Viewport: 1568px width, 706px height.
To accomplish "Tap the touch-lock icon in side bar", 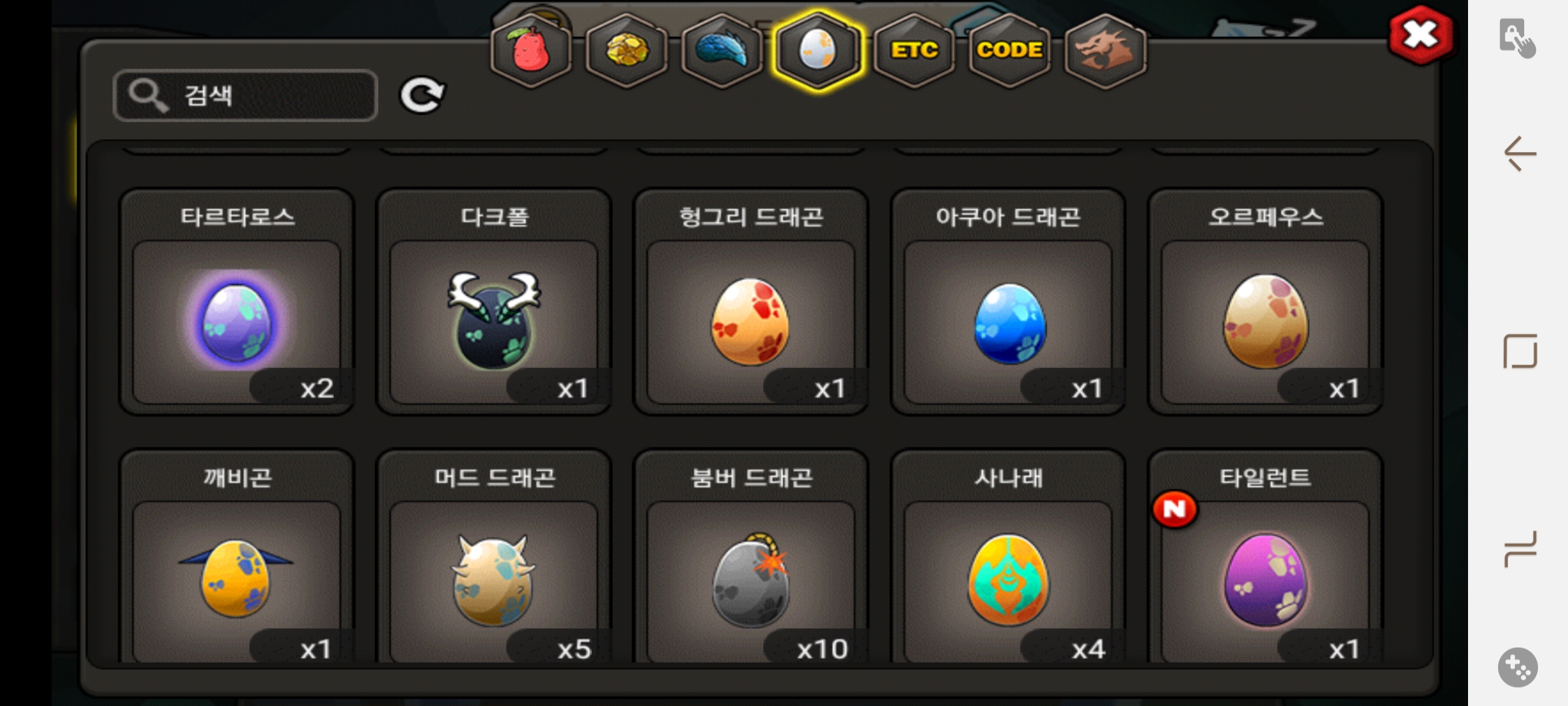I will tap(1518, 38).
